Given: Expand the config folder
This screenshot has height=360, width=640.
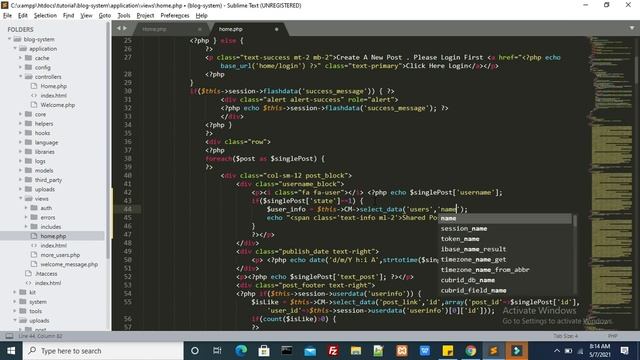Looking at the screenshot, I should pos(20,67).
